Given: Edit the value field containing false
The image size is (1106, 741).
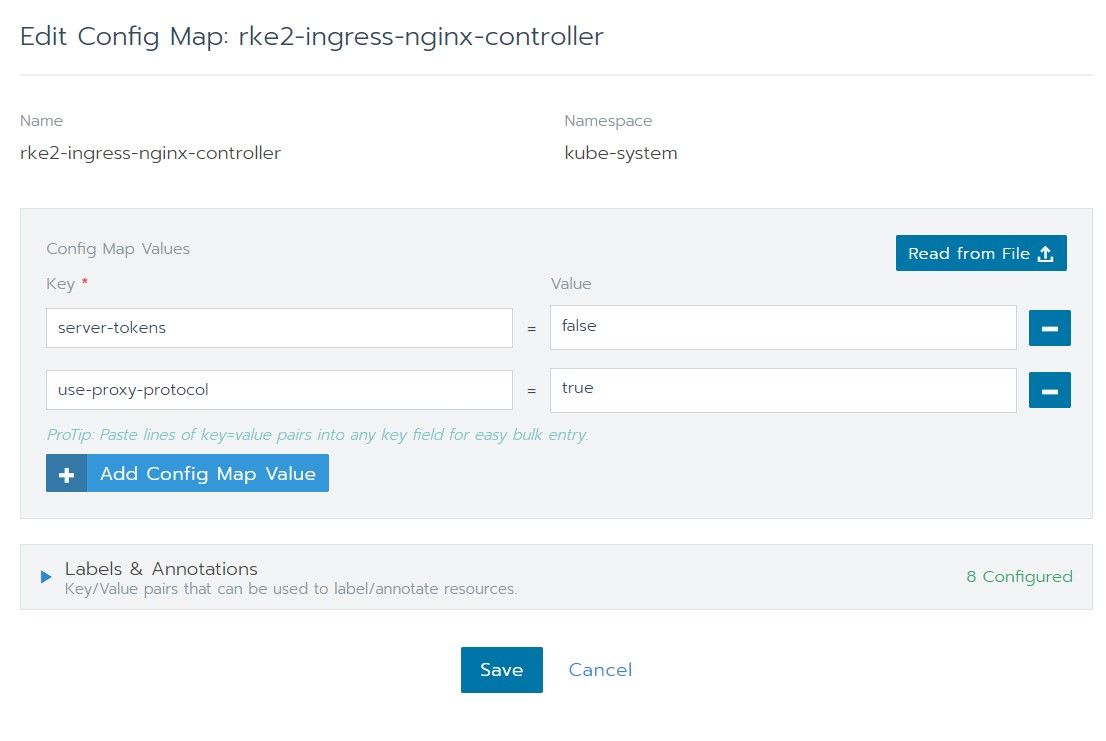Looking at the screenshot, I should (x=783, y=327).
